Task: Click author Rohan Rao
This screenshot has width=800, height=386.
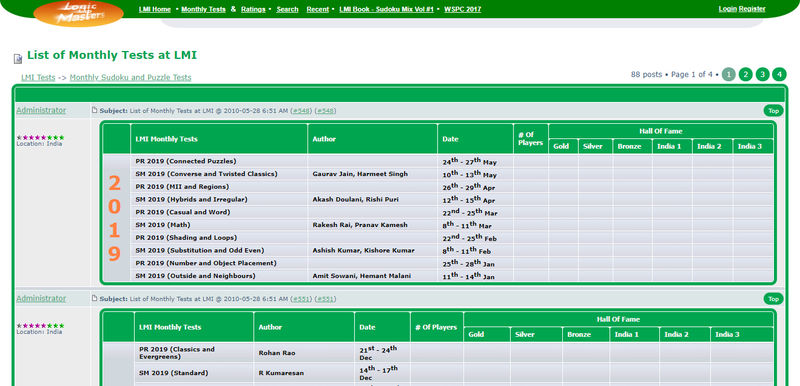Action: point(277,353)
